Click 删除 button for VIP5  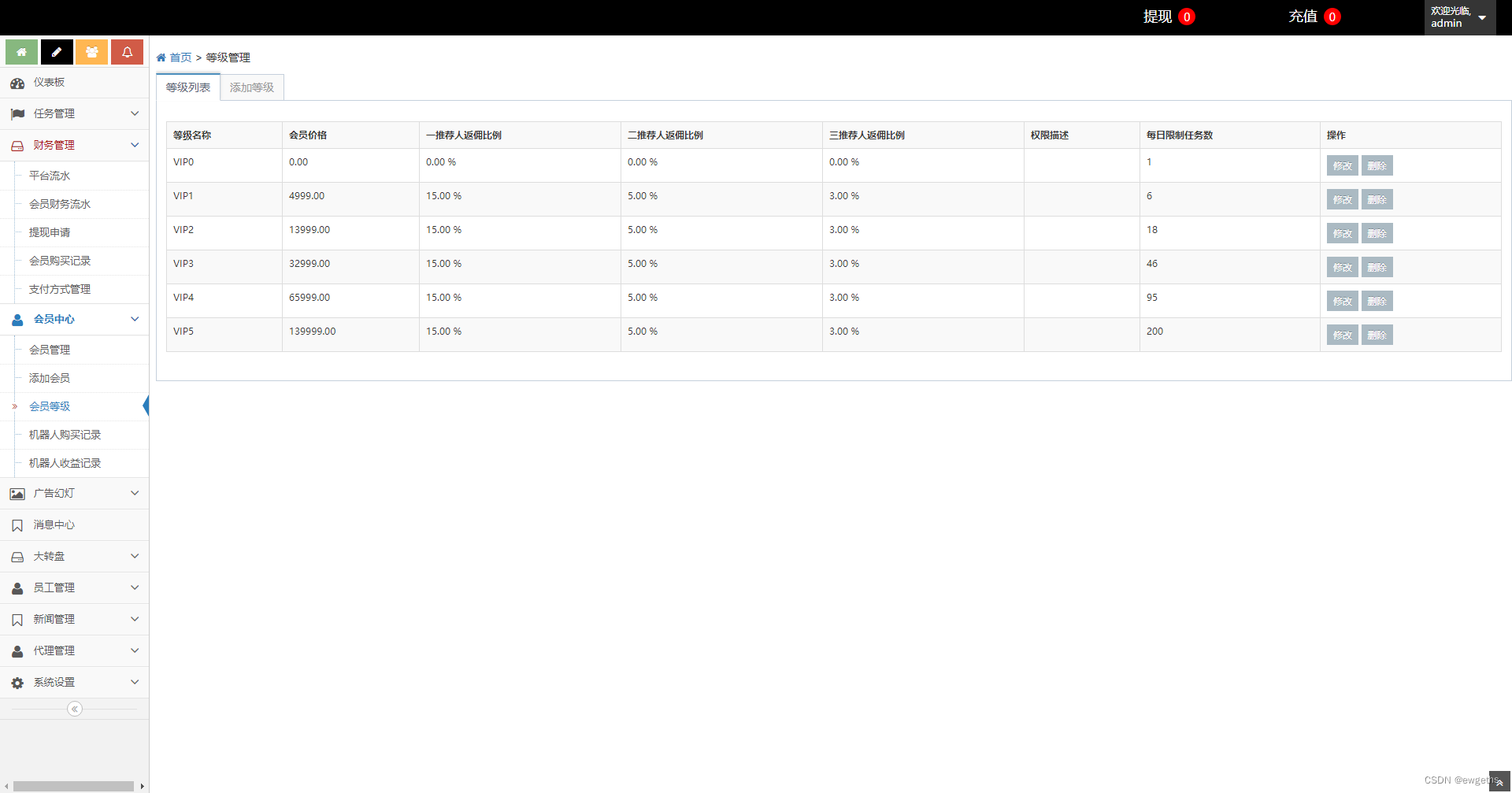pyautogui.click(x=1377, y=335)
